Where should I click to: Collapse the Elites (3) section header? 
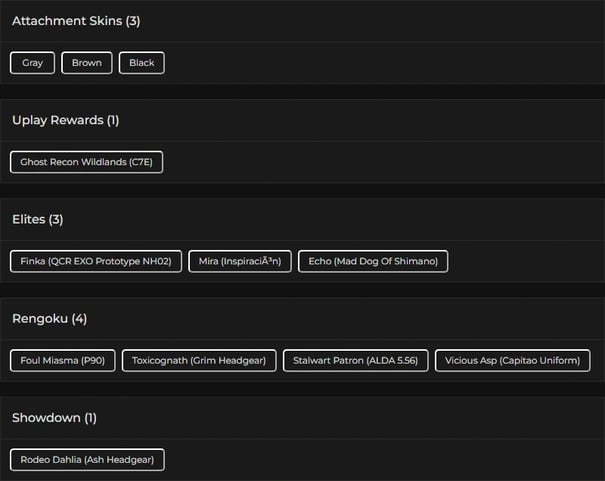point(302,219)
